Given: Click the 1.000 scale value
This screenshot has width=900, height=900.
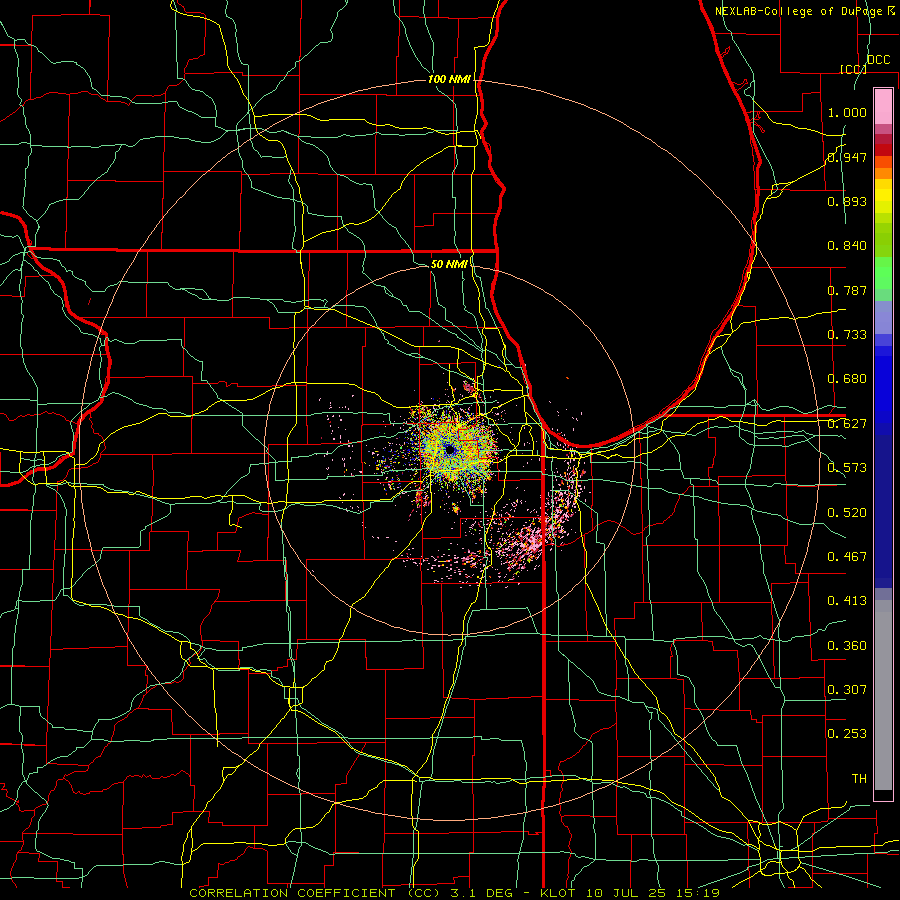Looking at the screenshot, I should point(847,112).
